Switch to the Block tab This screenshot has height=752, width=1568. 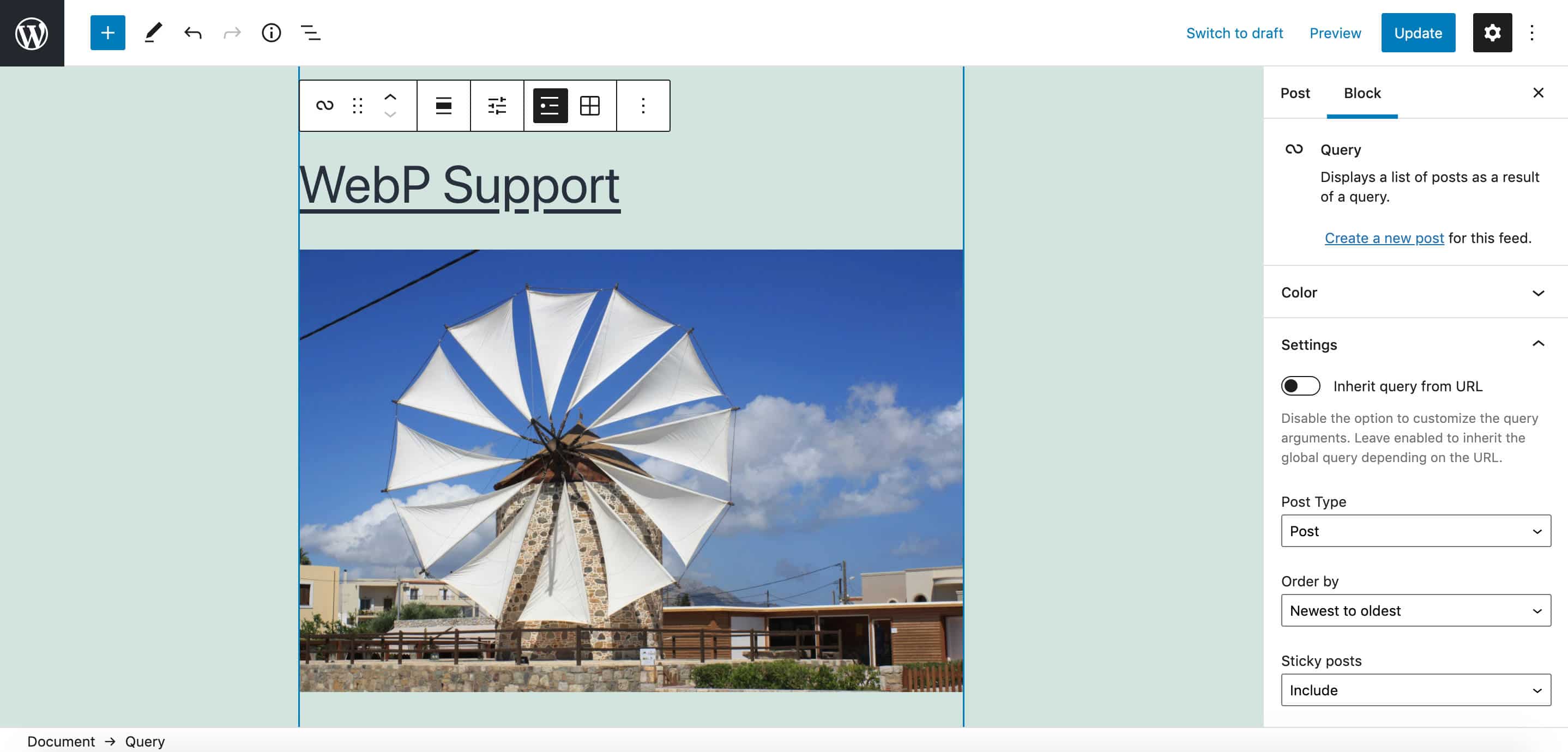[x=1362, y=93]
